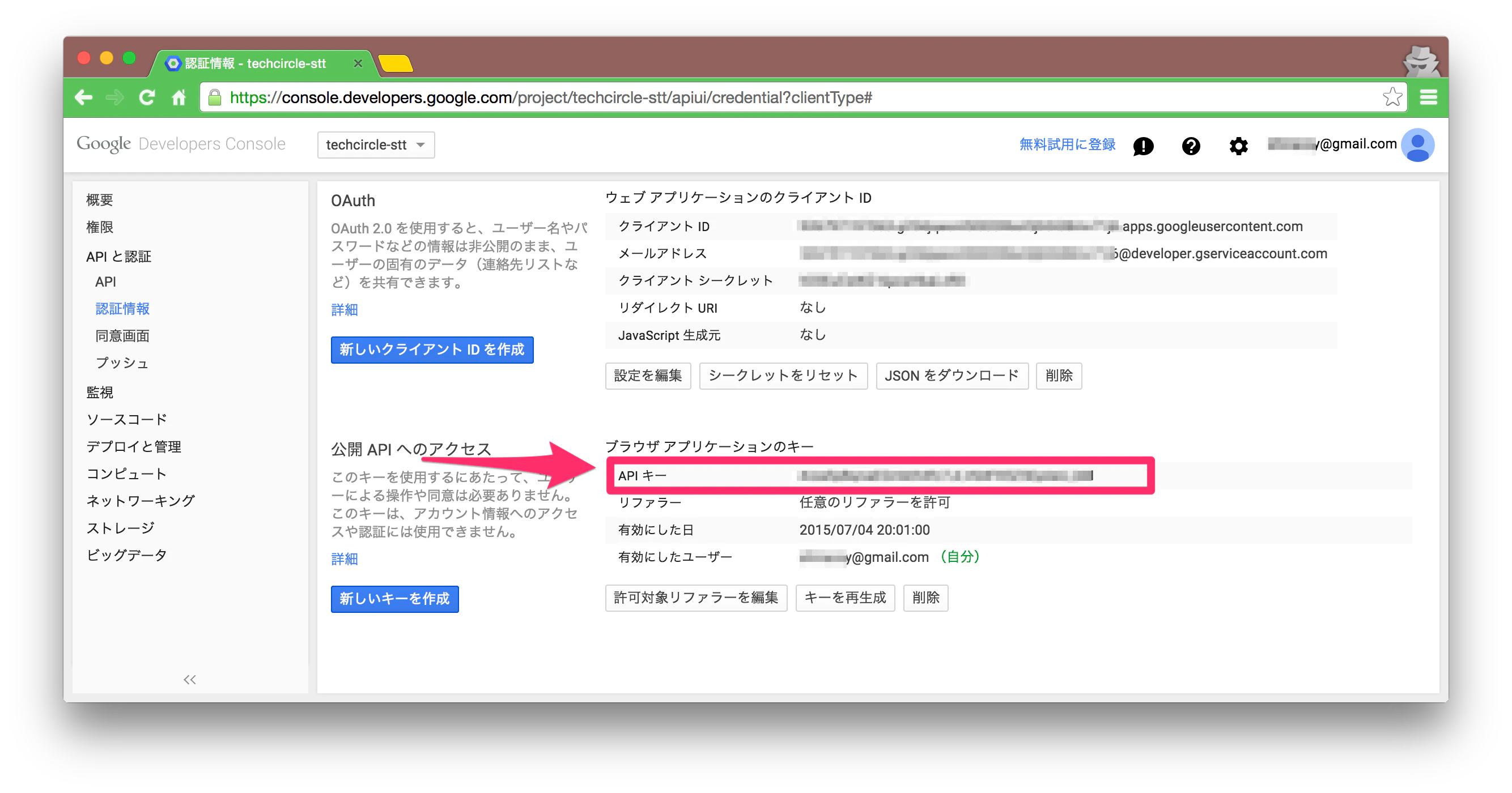Expand 監視 in the sidebar
1512x793 pixels.
coord(99,393)
